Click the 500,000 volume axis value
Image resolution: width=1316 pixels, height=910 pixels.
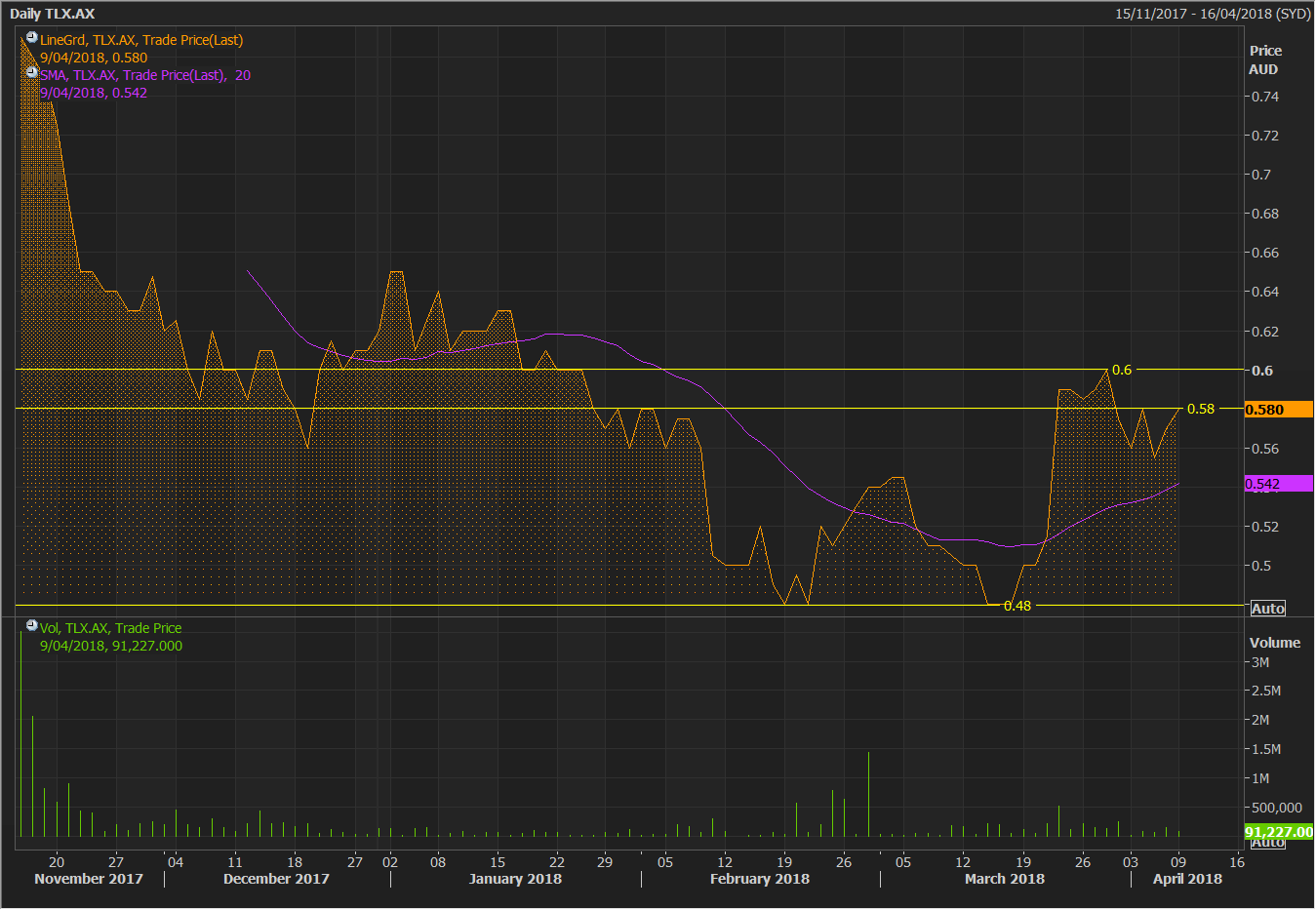pyautogui.click(x=1277, y=808)
